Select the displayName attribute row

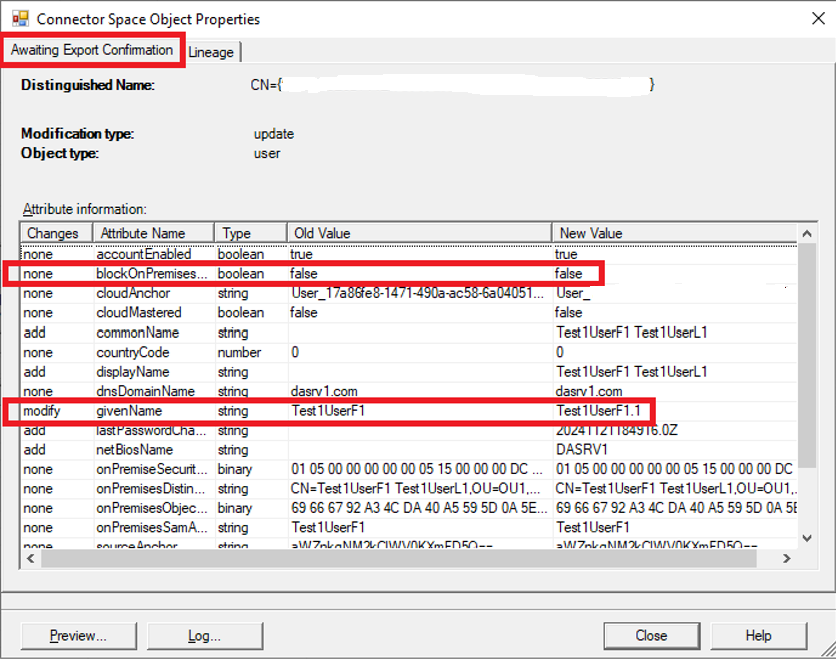409,372
